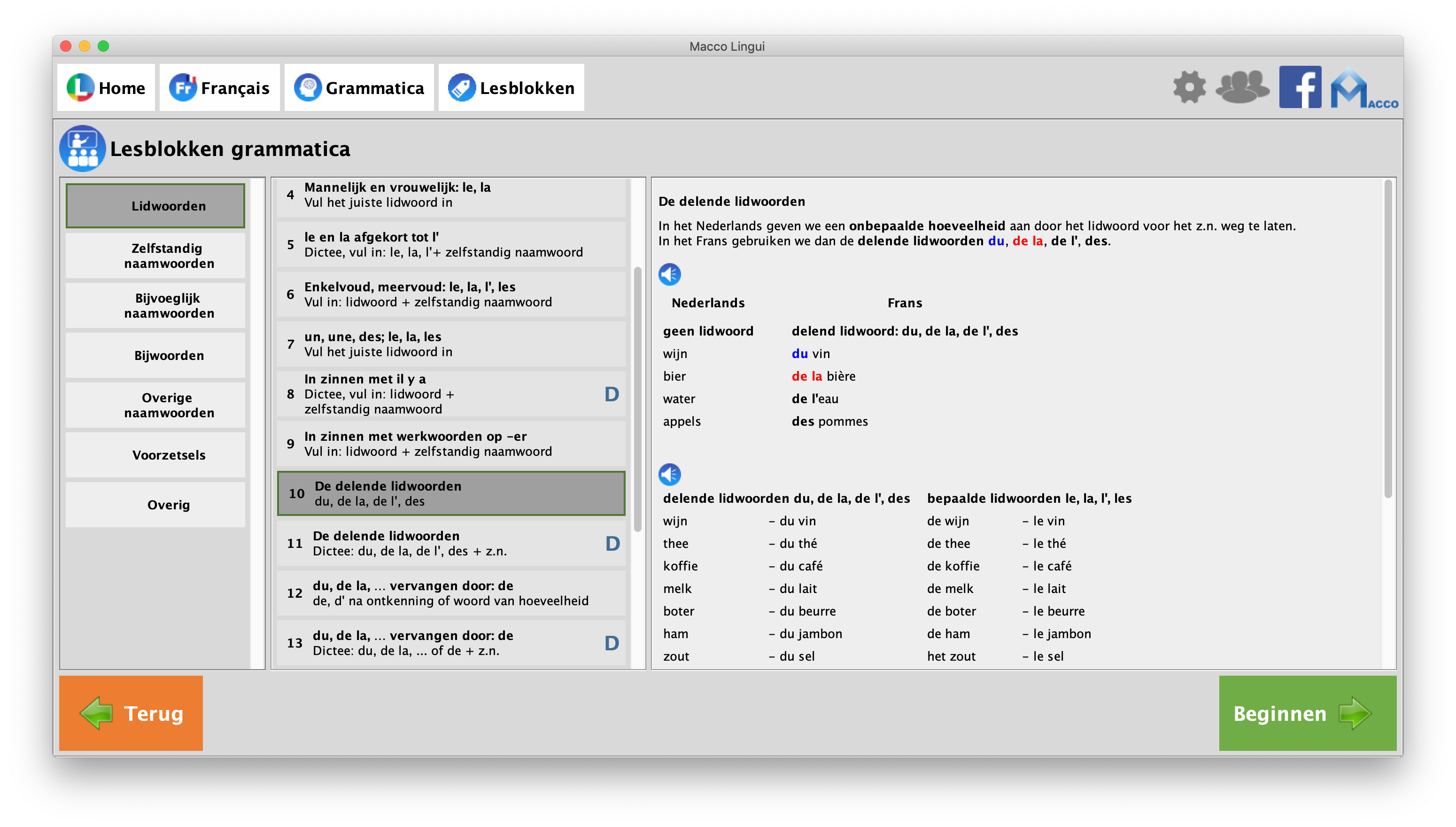The image size is (1456, 827).
Task: Select lesson 6 Enkelvoud, meervoud
Action: 451,294
